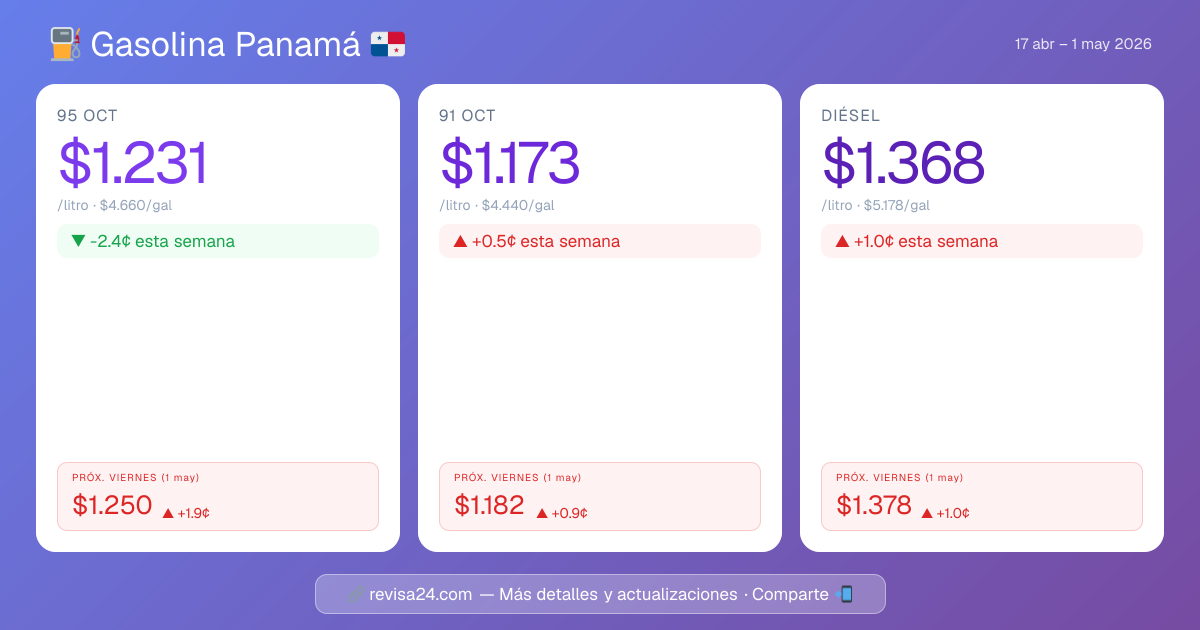Click the Comparte share text
This screenshot has height=630, width=1200.
tap(790, 594)
